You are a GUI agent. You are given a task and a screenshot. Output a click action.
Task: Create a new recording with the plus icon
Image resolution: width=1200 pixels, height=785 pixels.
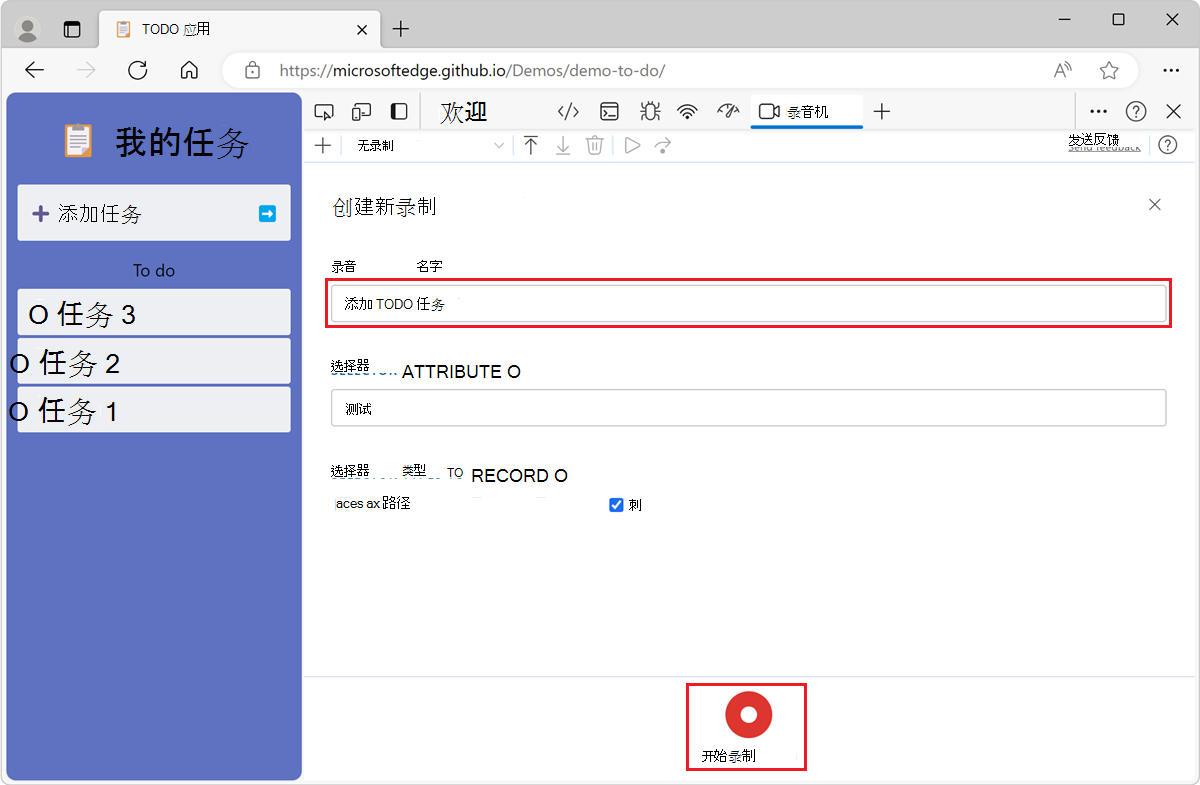coord(322,145)
